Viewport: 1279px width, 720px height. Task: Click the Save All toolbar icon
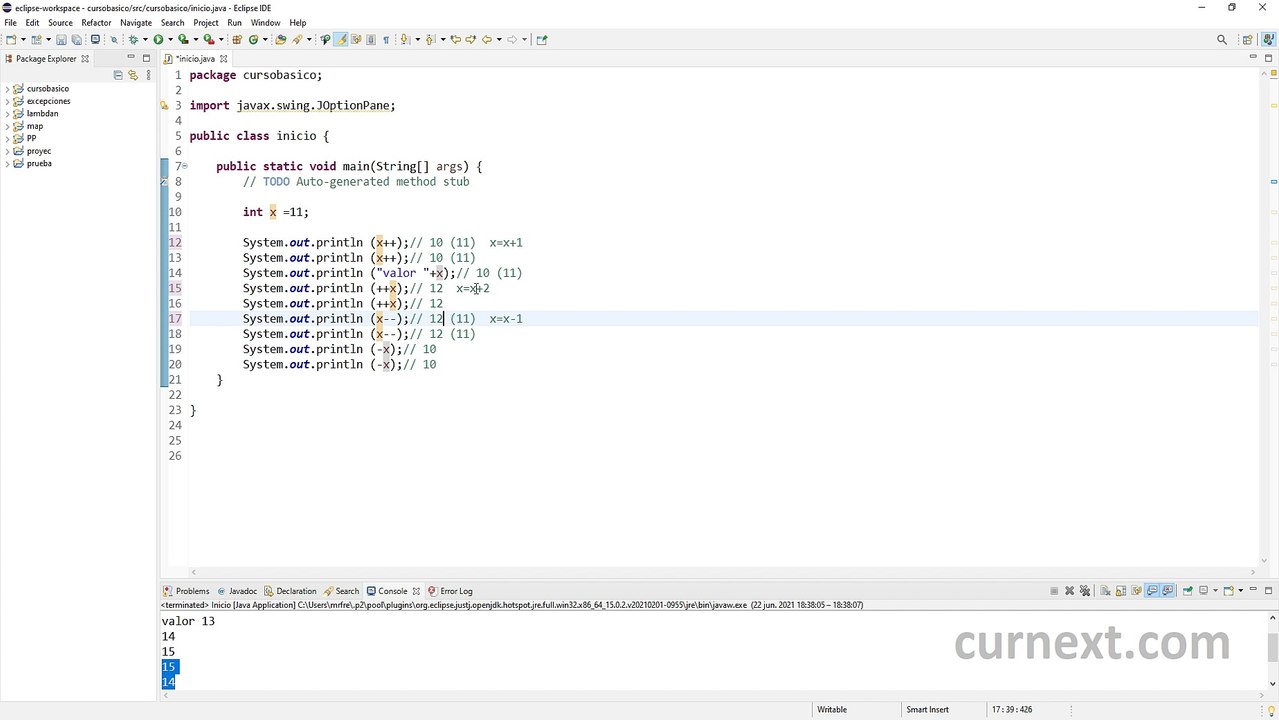pyautogui.click(x=76, y=40)
